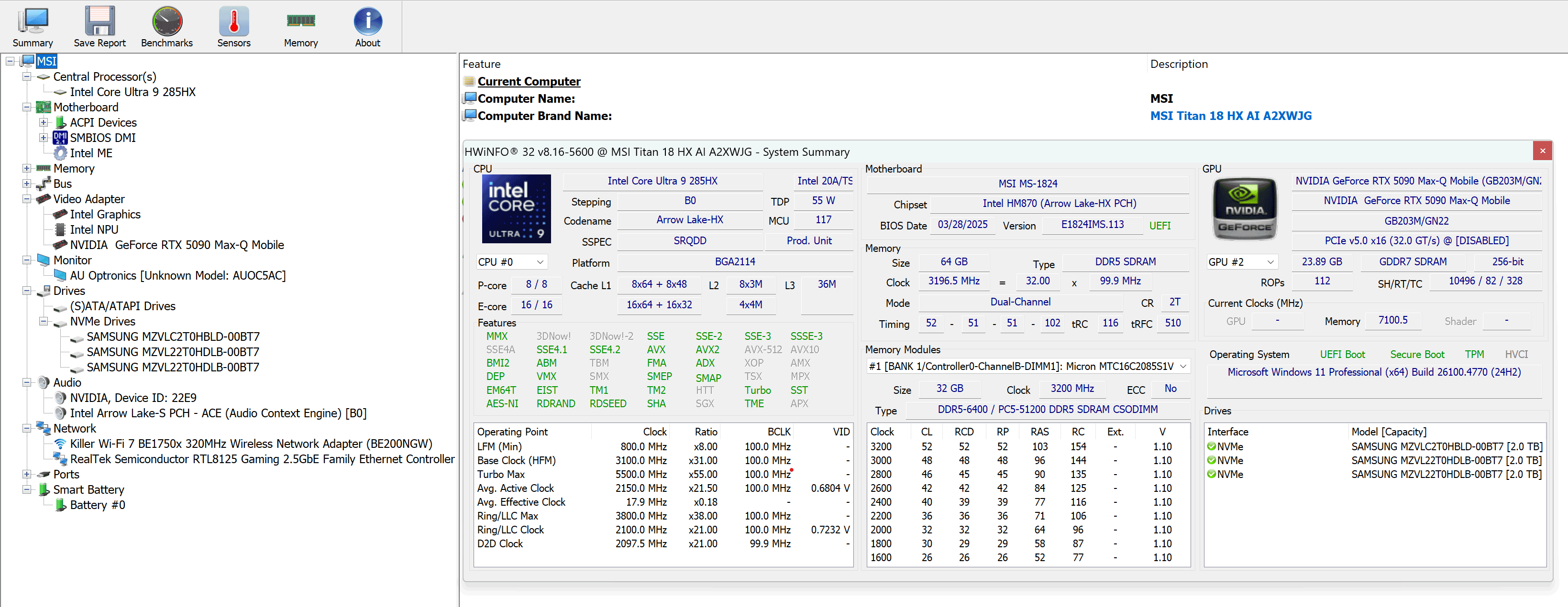The image size is (1568, 607).
Task: Click the Current Computer heading link
Action: click(529, 82)
